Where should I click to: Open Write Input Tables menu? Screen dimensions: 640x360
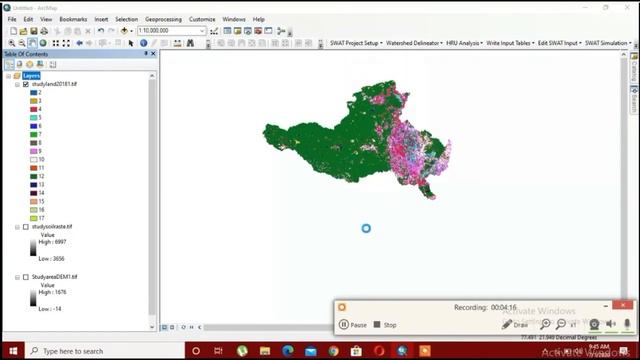(x=510, y=43)
